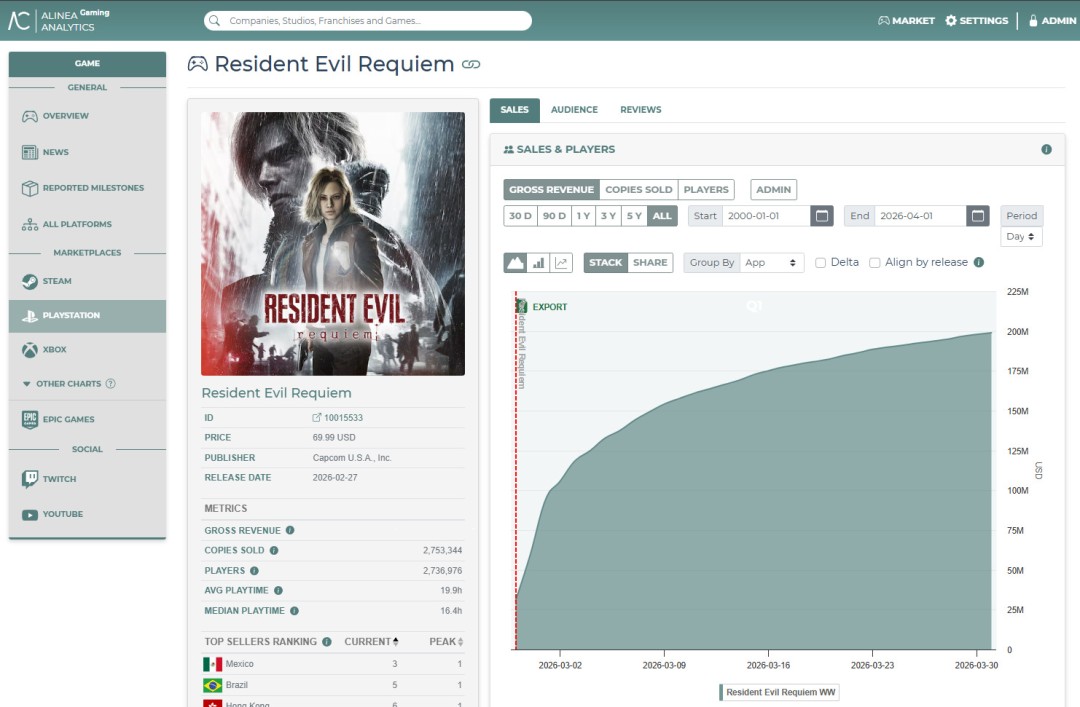Switch to the bar chart view icon
Image resolution: width=1080 pixels, height=707 pixels.
(x=539, y=263)
